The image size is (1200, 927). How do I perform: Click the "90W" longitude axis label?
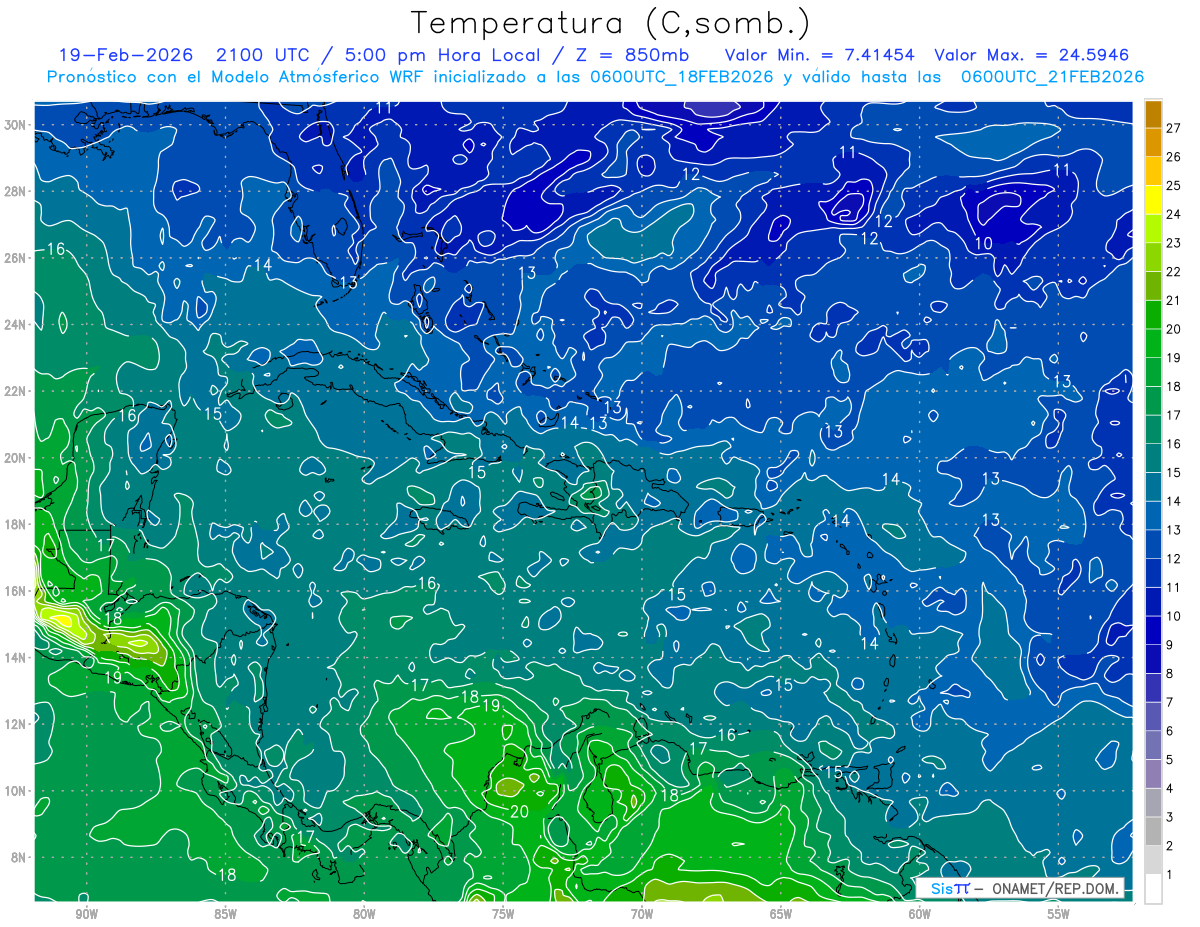click(x=86, y=914)
